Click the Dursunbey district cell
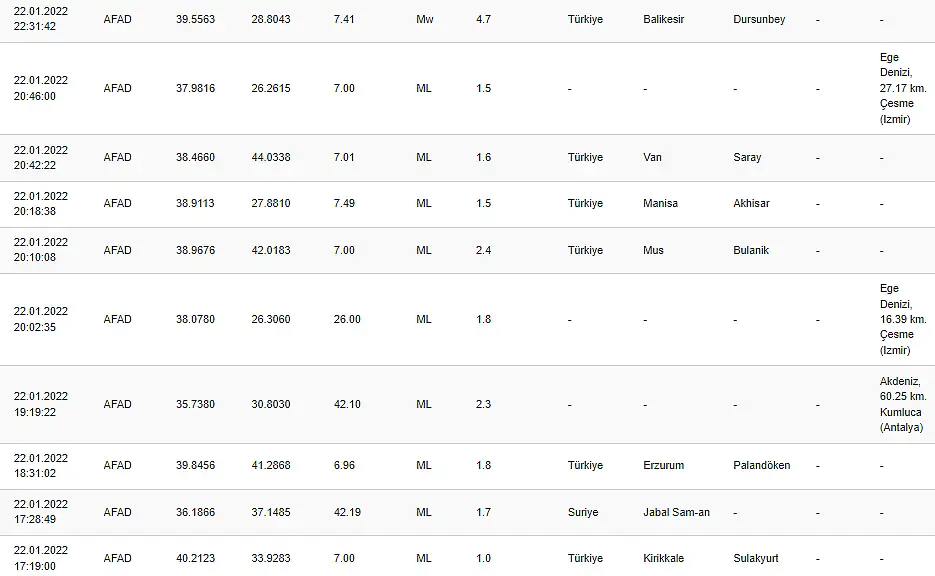 pos(759,19)
